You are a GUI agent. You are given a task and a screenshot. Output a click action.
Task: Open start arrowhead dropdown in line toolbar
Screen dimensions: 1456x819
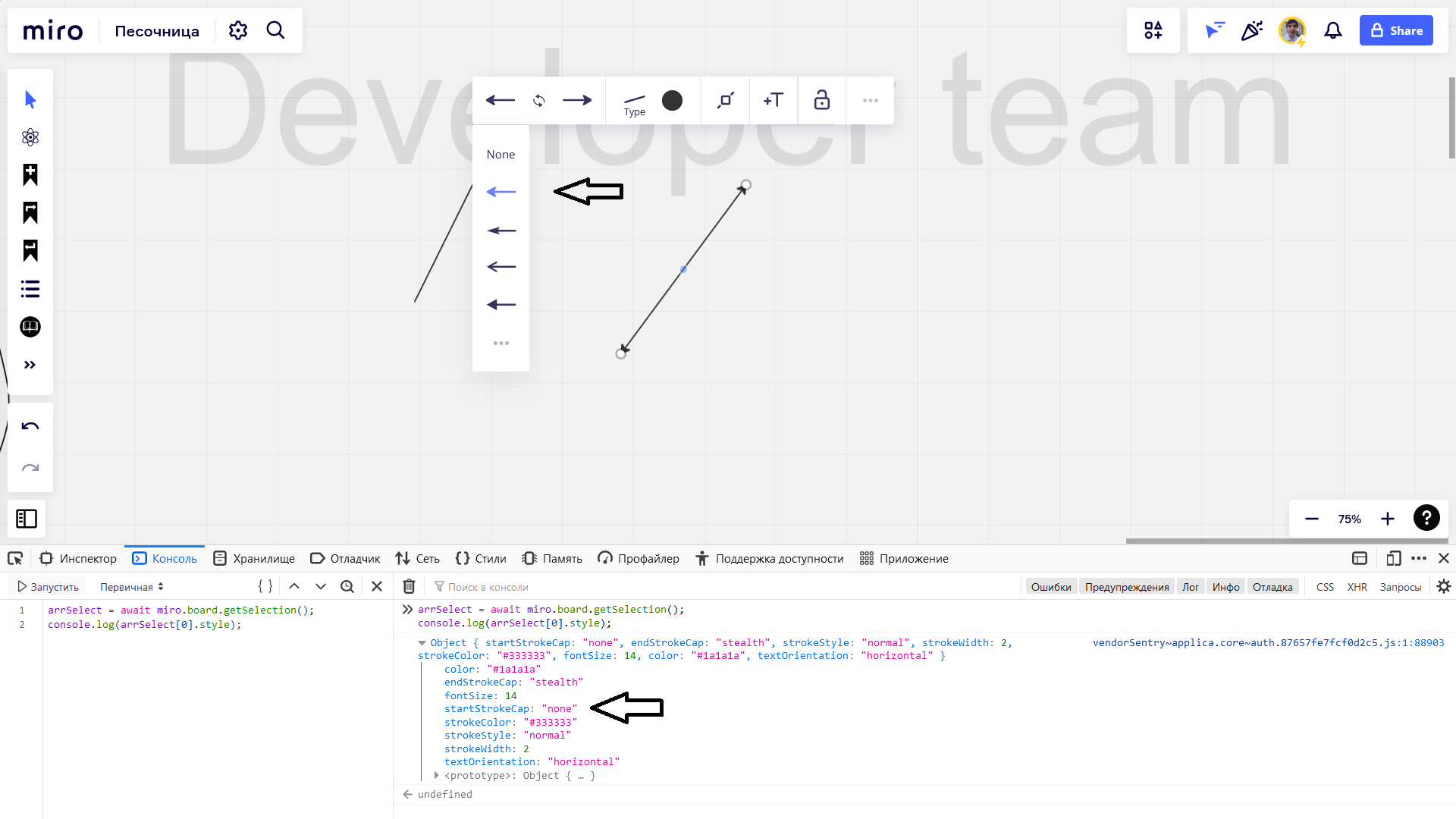(500, 100)
